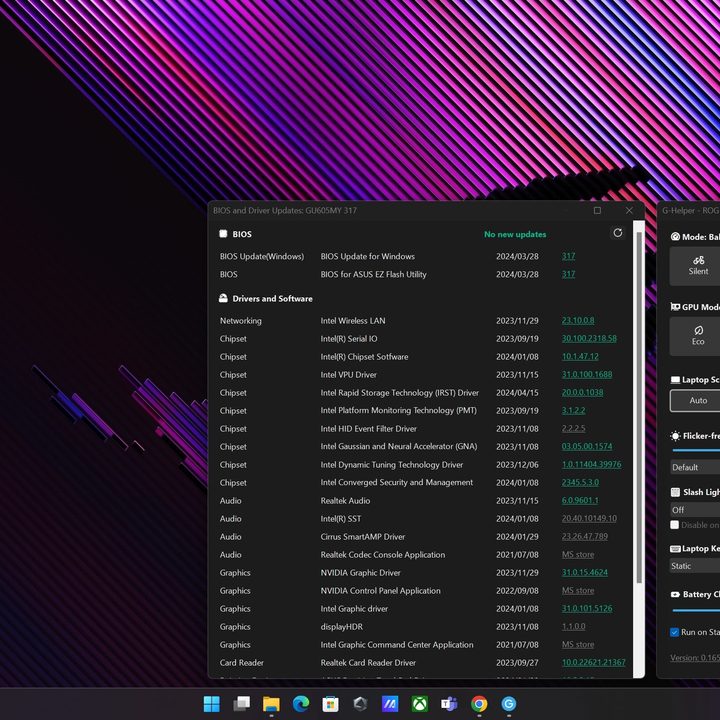720x720 pixels.
Task: Click the Flicker-free sun icon in G-Helper
Action: tap(675, 436)
